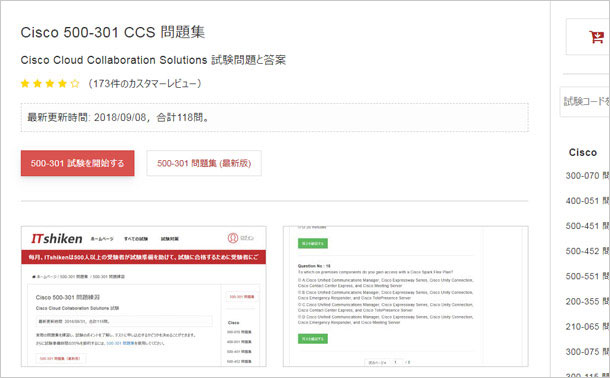Open the 400-051 exam link in sidebar

pos(587,201)
